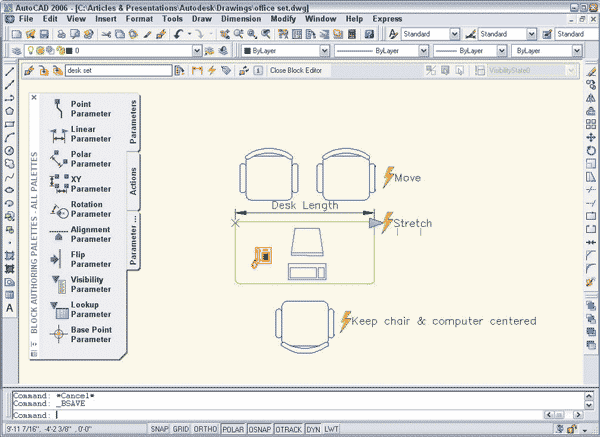Click the Move modify tool icon
The image size is (600, 437).
point(591,137)
